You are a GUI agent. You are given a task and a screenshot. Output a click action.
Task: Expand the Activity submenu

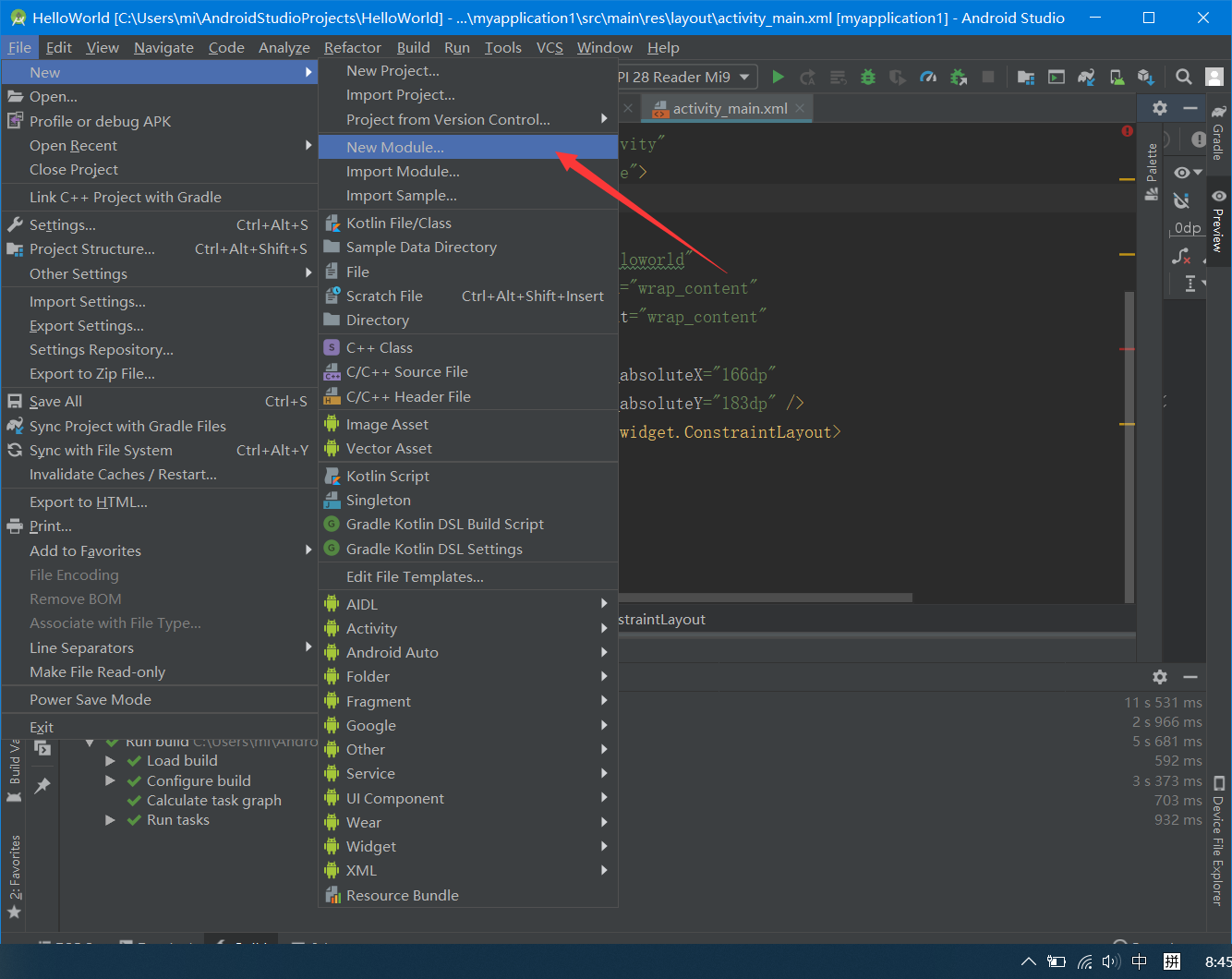pos(468,628)
